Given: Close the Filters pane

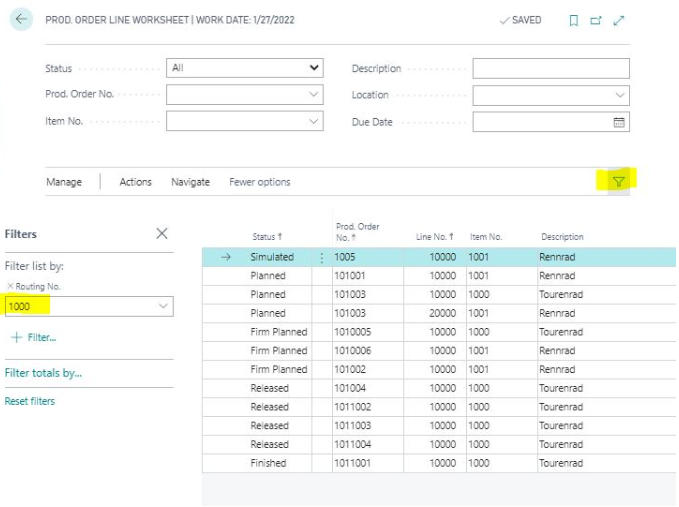Looking at the screenshot, I should pos(162,233).
